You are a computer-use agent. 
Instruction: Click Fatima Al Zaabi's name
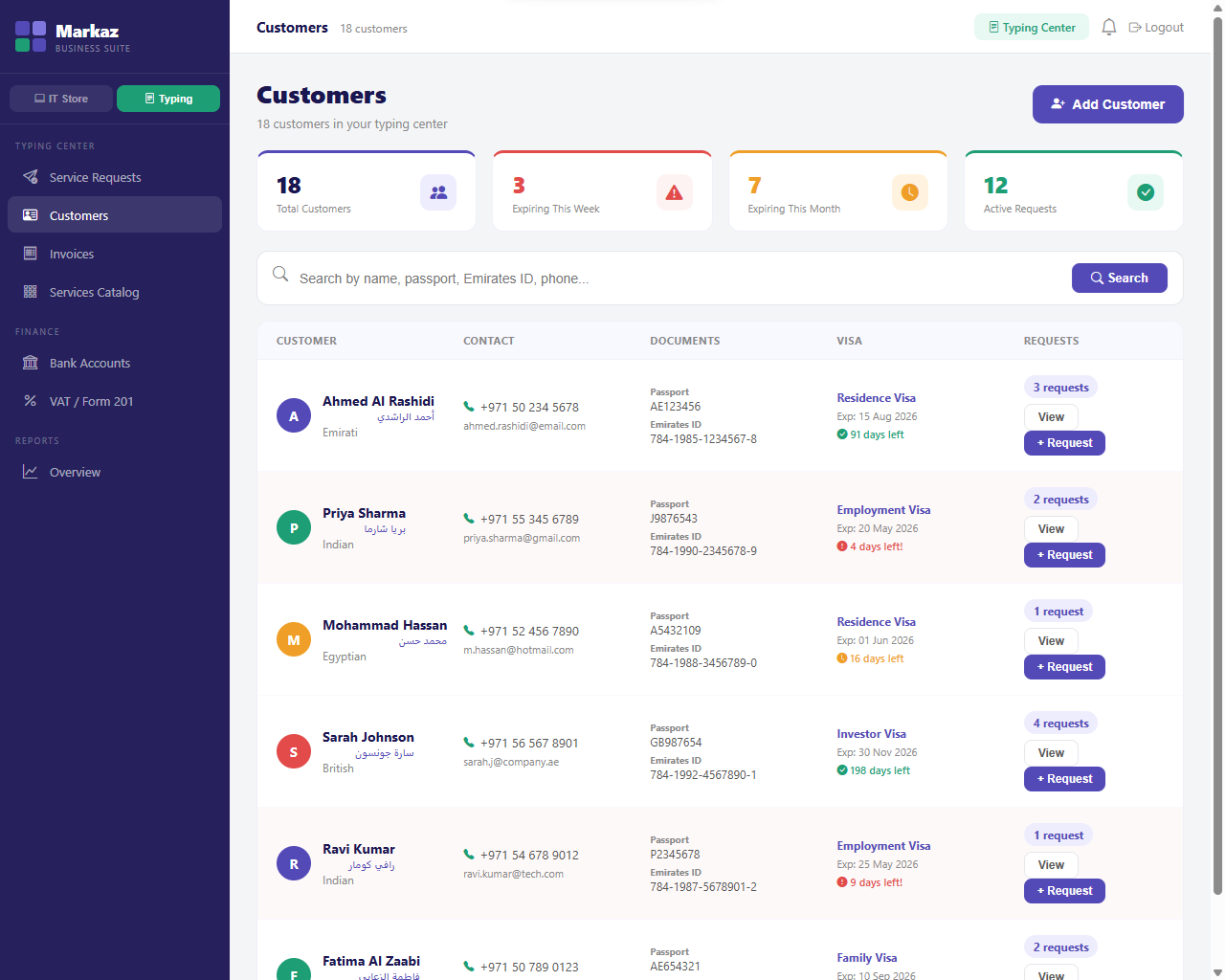(x=371, y=961)
